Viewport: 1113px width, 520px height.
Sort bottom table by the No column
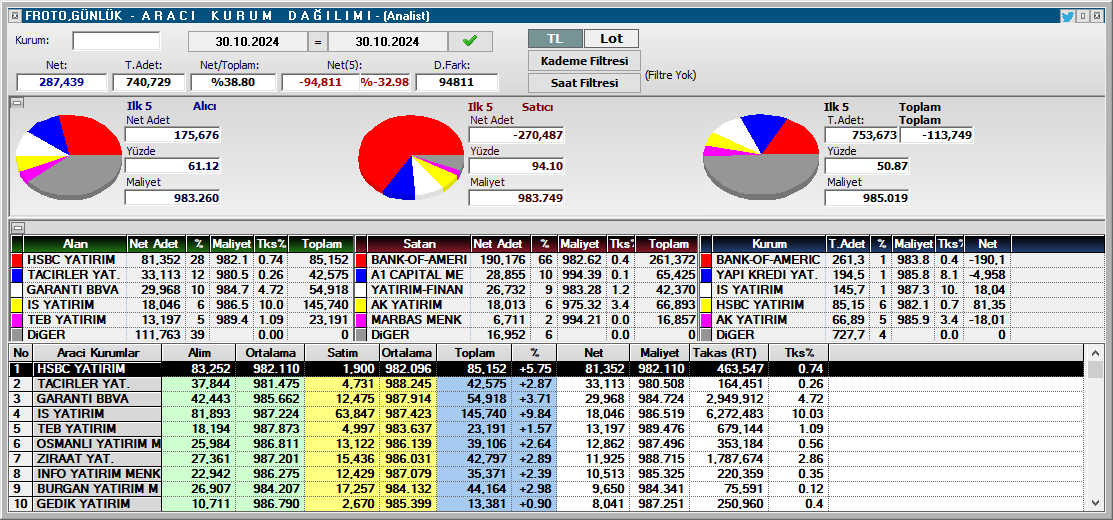click(21, 353)
